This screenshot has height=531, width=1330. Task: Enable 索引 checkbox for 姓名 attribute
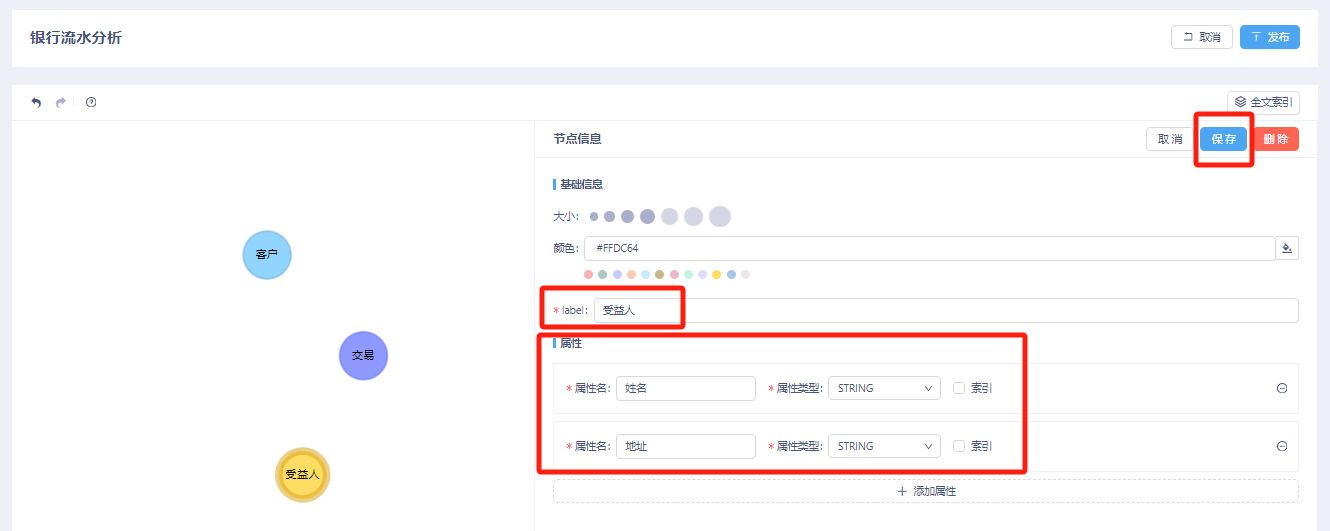tap(959, 388)
